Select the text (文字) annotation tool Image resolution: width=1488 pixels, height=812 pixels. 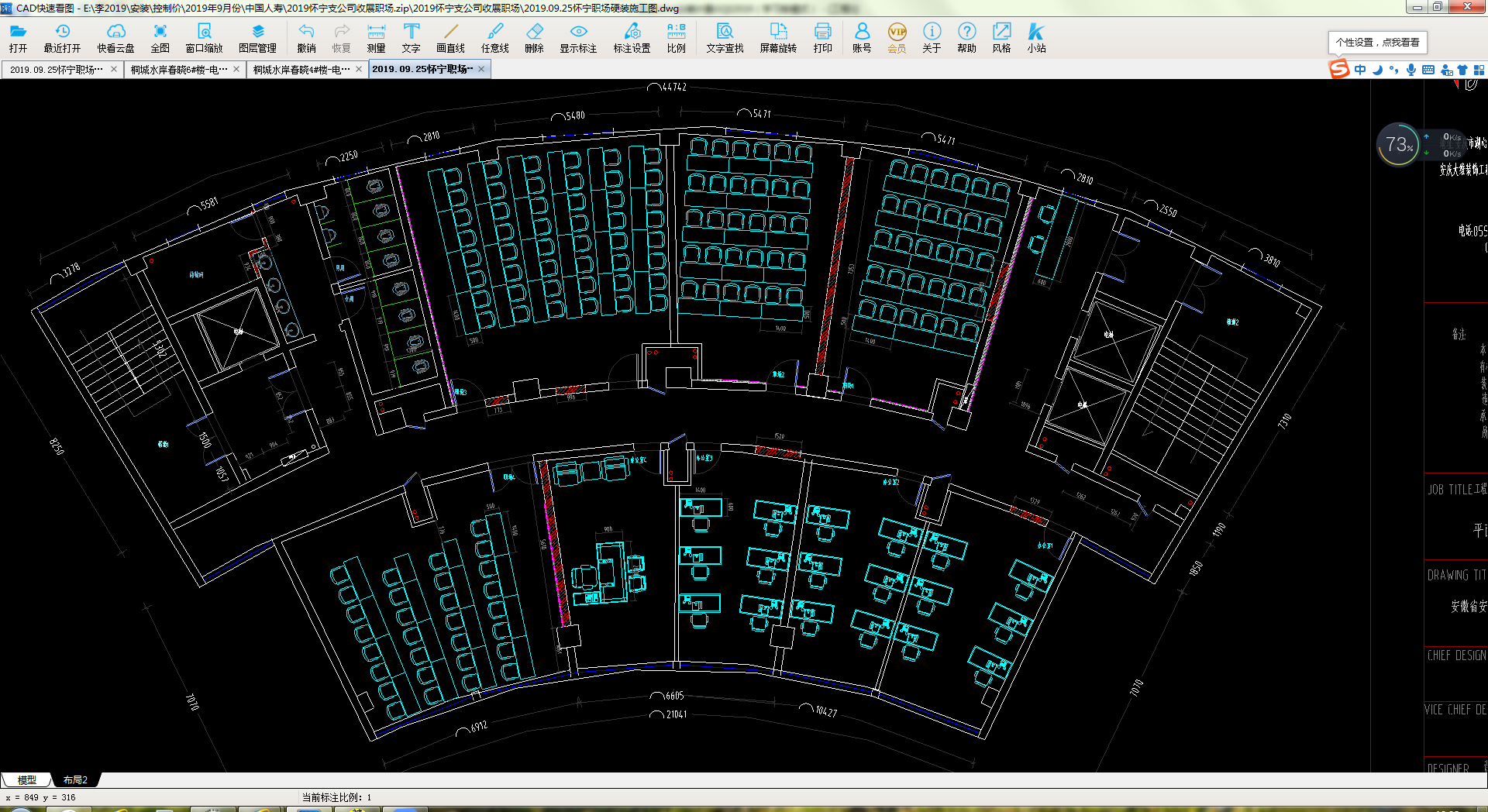click(411, 37)
